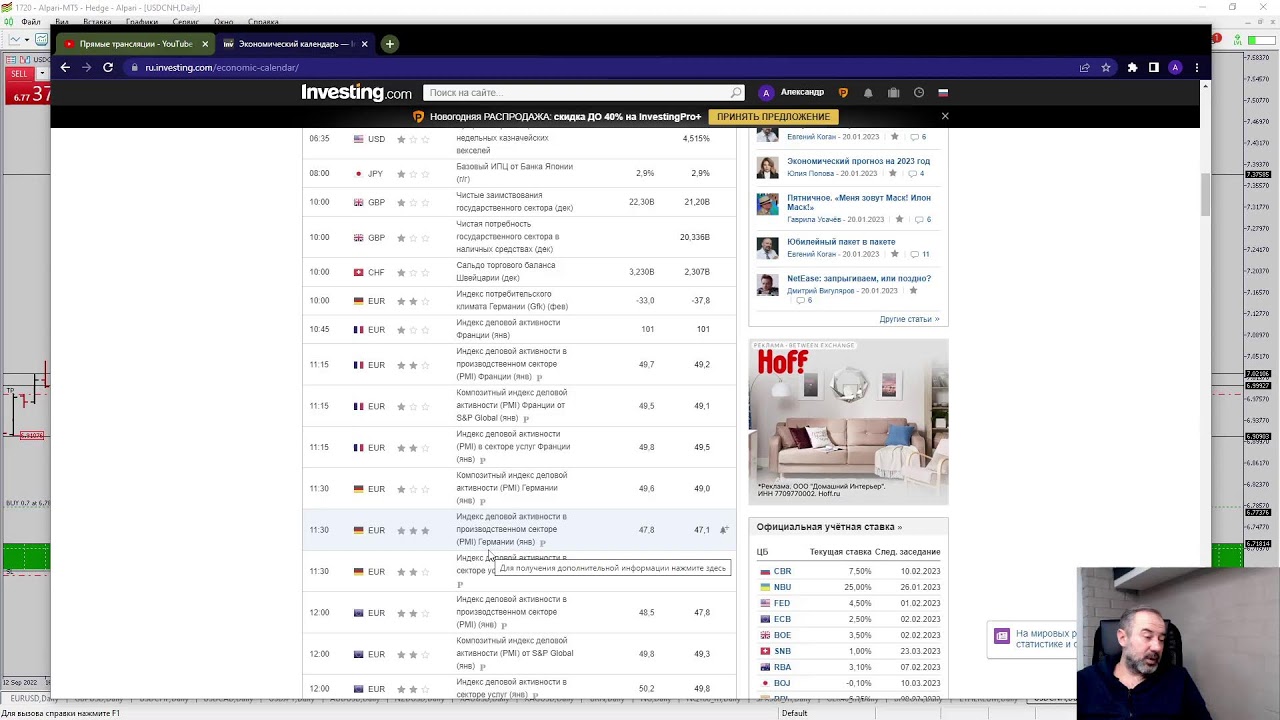
Task: Open event Композитный индекс деловой активности Германии
Action: [511, 488]
